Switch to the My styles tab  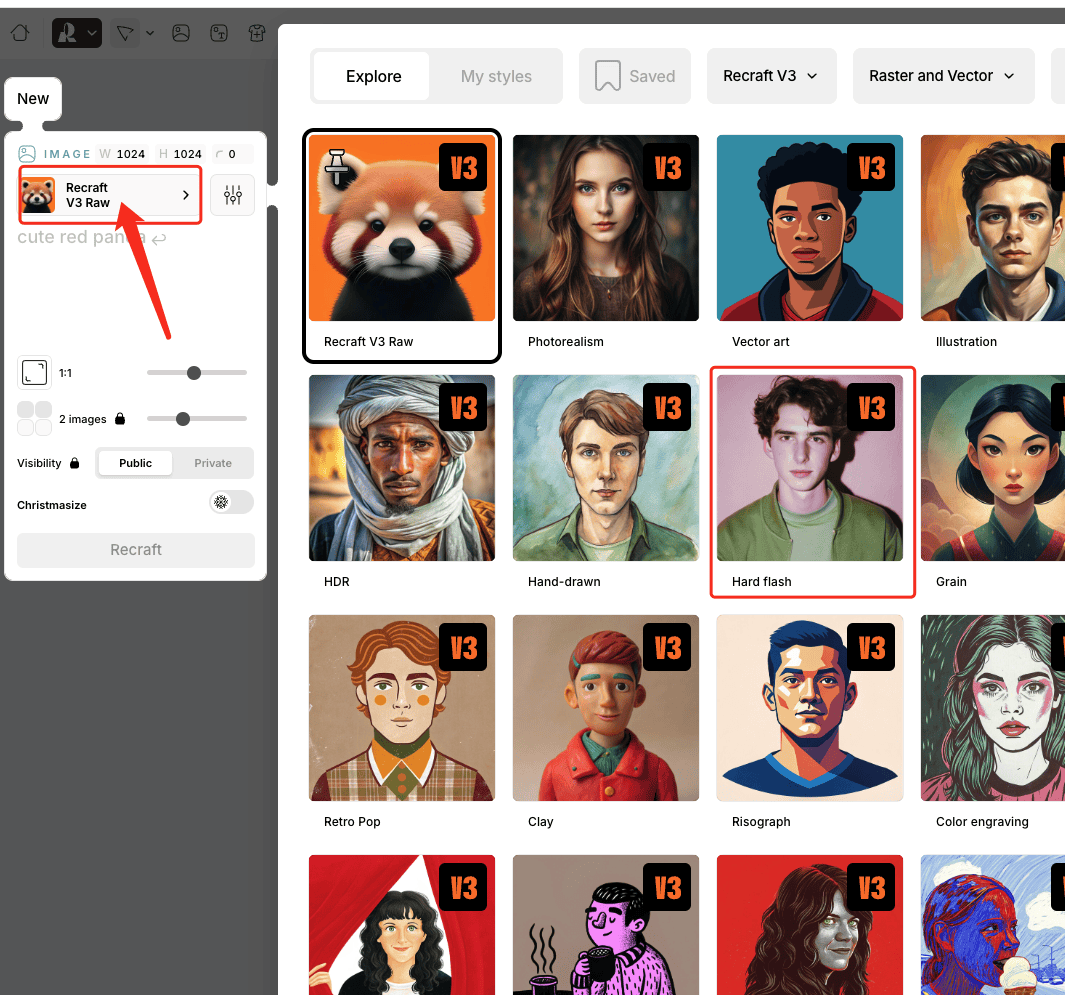(x=496, y=76)
